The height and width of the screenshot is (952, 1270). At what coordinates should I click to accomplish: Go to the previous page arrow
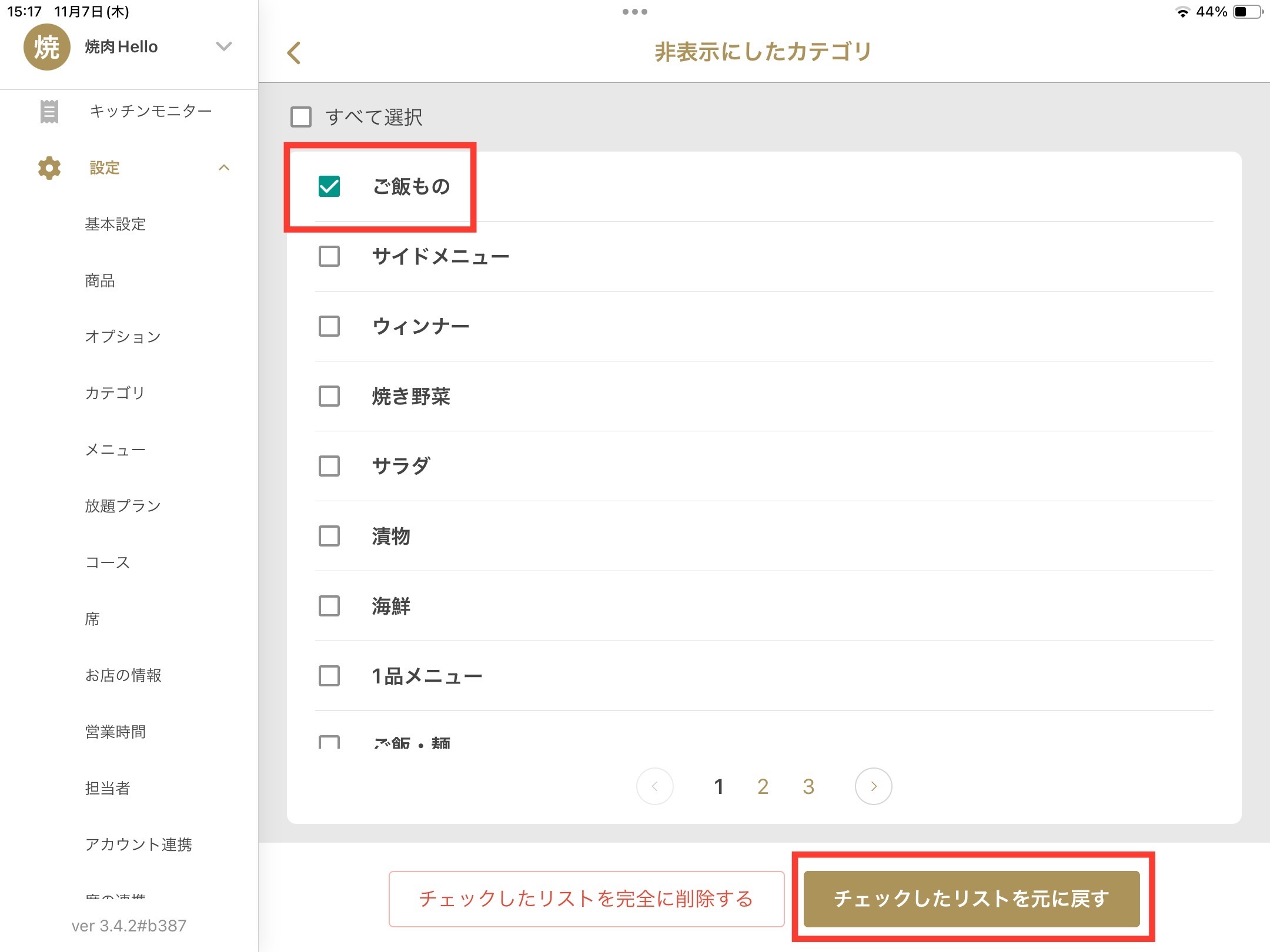654,786
